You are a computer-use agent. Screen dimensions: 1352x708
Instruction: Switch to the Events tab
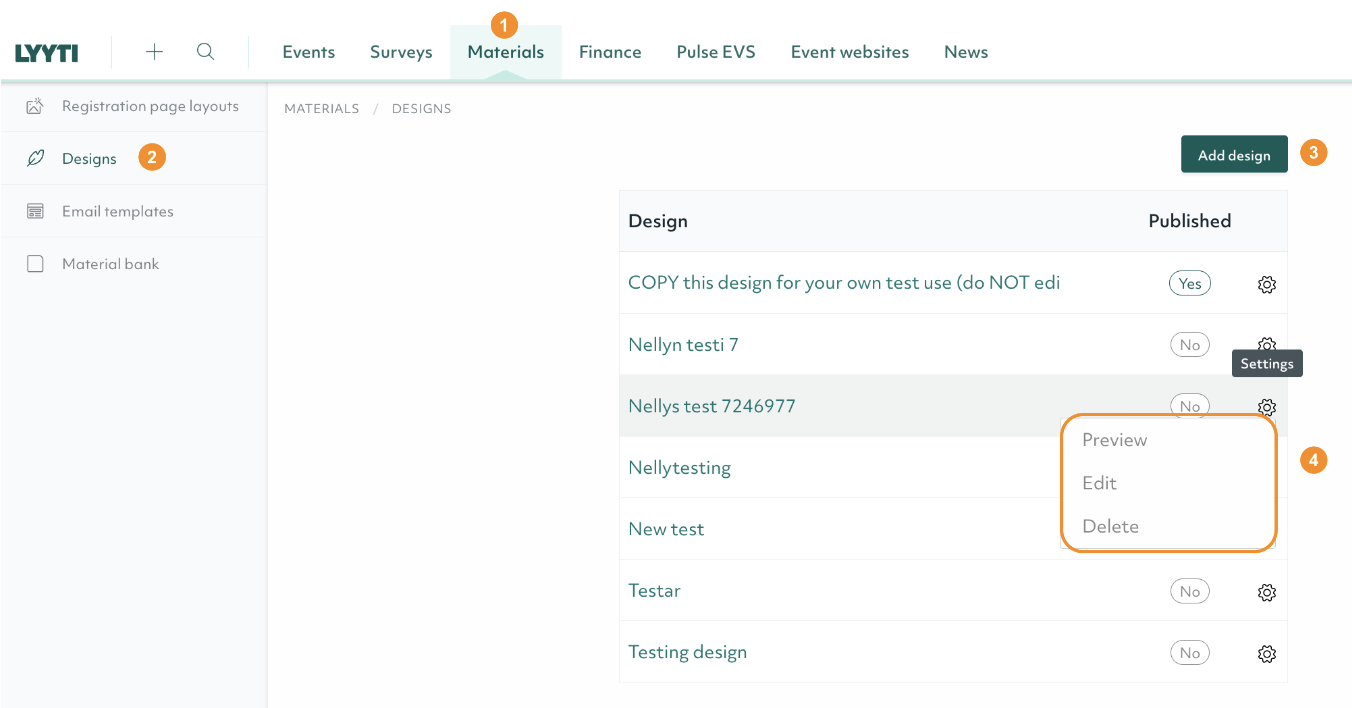[308, 52]
